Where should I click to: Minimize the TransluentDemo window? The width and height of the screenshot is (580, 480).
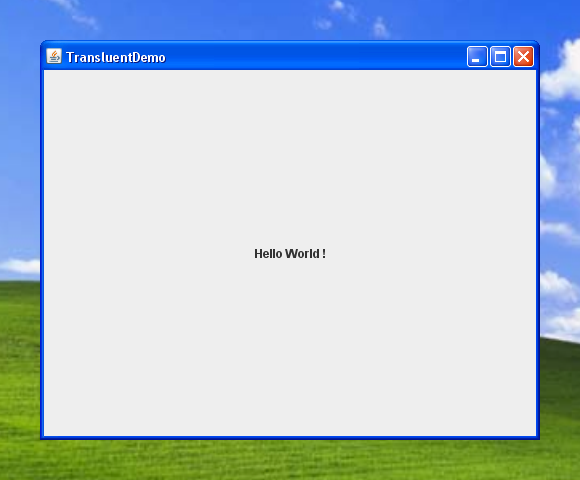pos(477,57)
